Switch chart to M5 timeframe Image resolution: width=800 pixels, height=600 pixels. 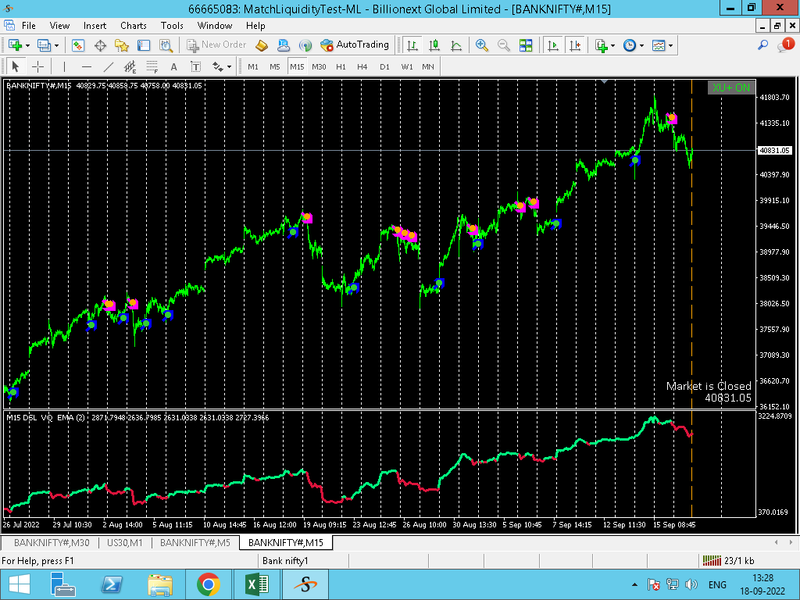274,66
